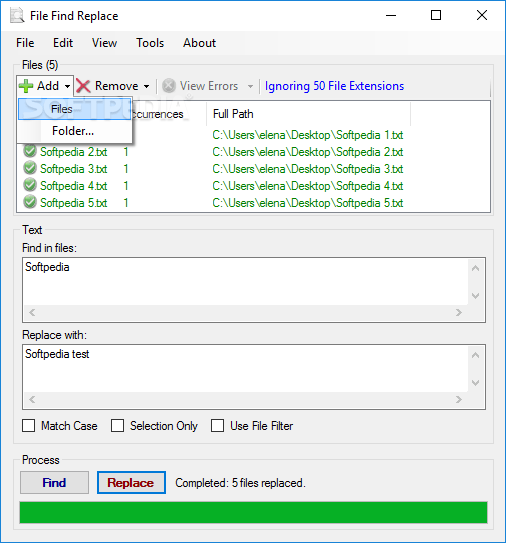Click the Replace button
506x543 pixels.
pyautogui.click(x=131, y=482)
